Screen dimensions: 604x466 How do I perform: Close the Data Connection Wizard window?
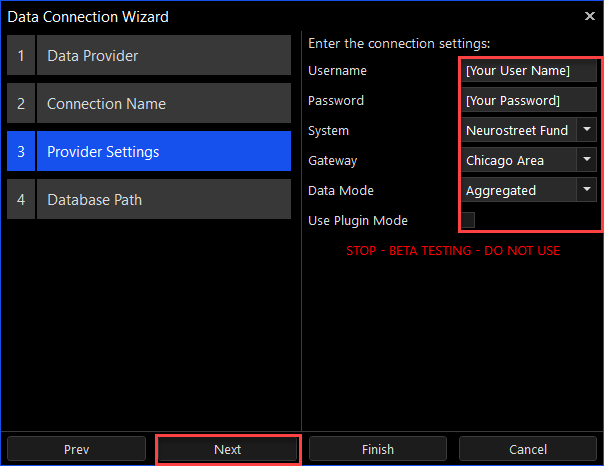tap(589, 16)
